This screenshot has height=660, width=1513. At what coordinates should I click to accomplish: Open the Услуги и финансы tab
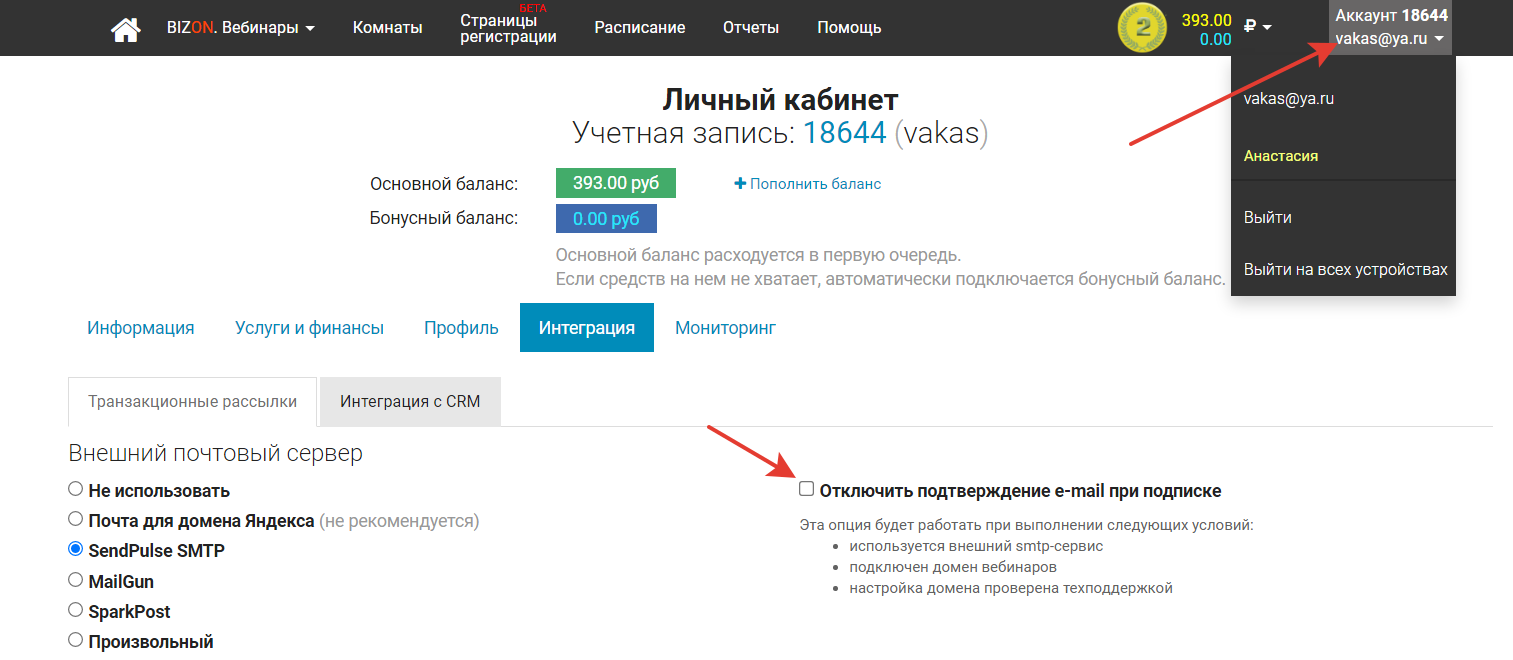click(x=309, y=328)
